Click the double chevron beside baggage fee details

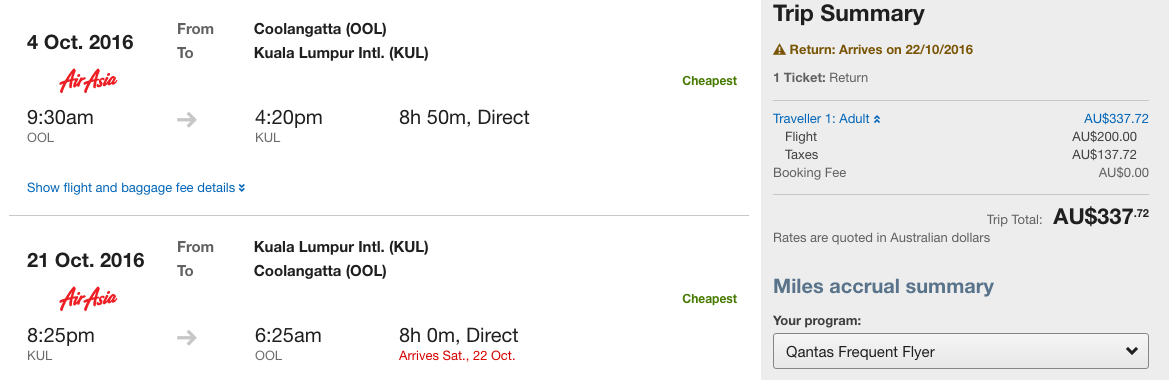[242, 188]
